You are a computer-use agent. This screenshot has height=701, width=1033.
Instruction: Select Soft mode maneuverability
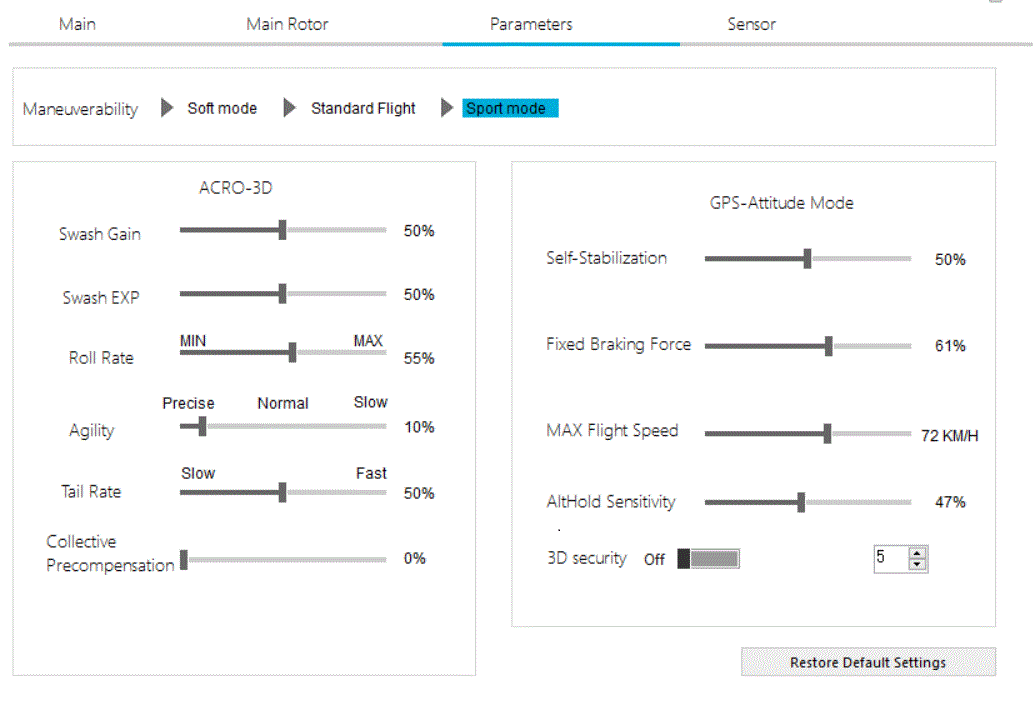pyautogui.click(x=222, y=108)
